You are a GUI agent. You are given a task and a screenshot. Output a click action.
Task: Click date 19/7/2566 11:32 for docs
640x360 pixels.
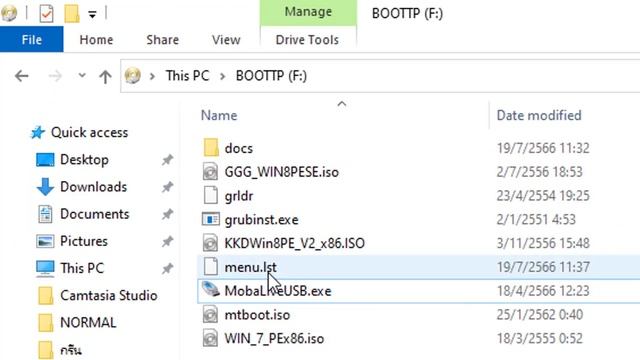543,148
